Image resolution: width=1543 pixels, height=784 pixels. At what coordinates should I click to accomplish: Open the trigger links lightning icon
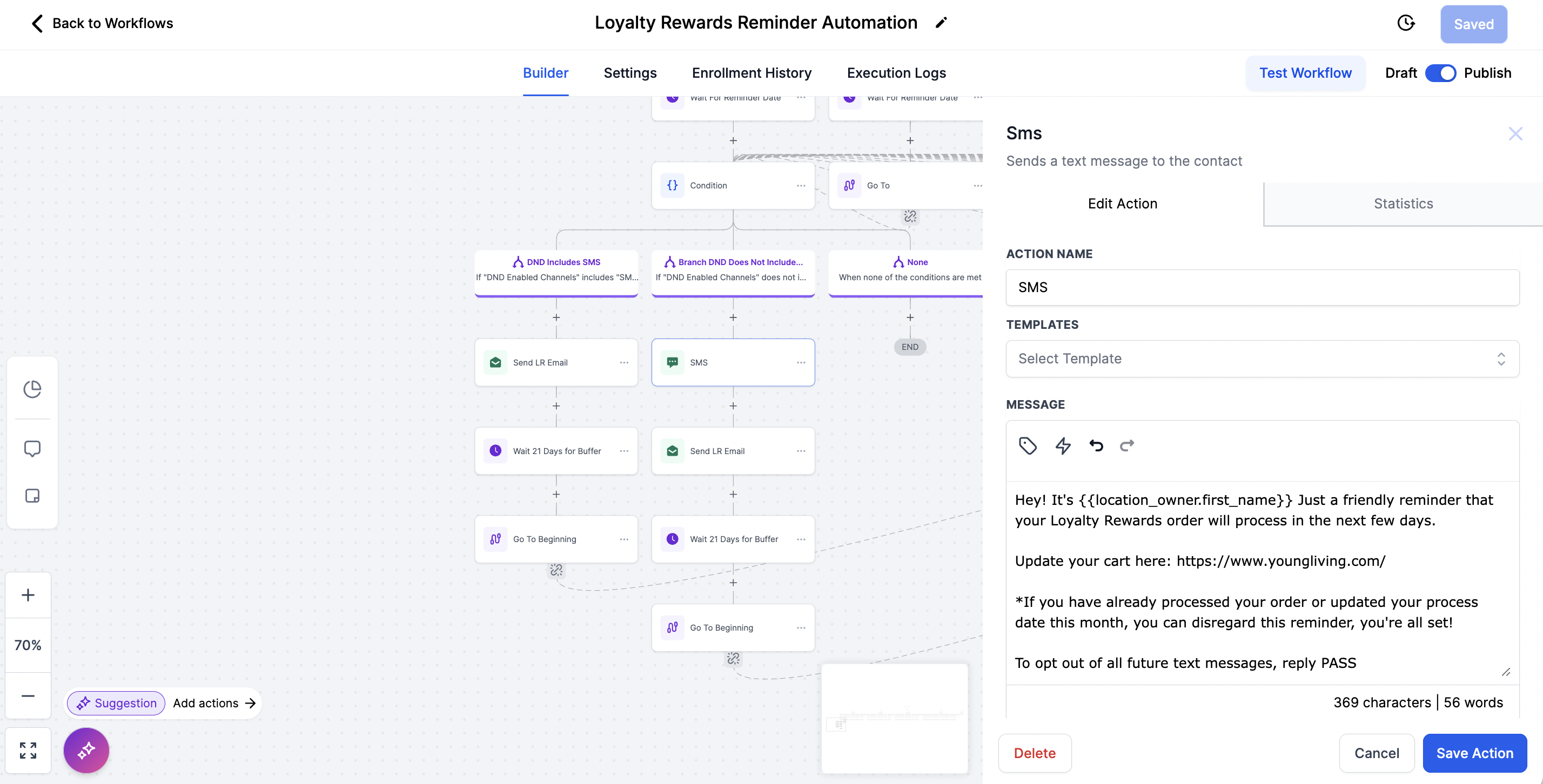pos(1063,446)
